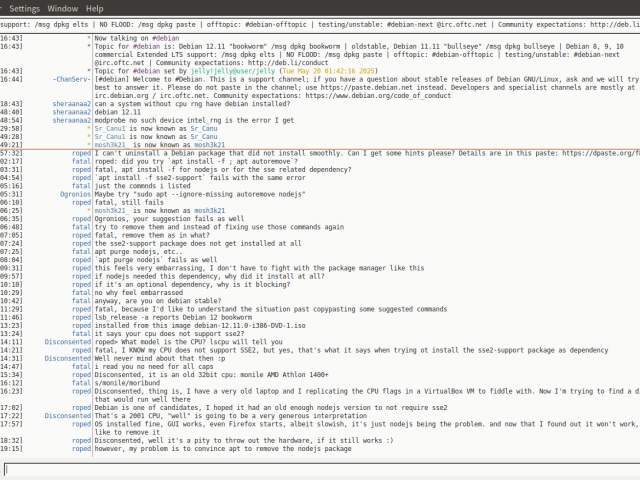Click the channel topic bar field
This screenshot has width=640, height=480.
320,24
